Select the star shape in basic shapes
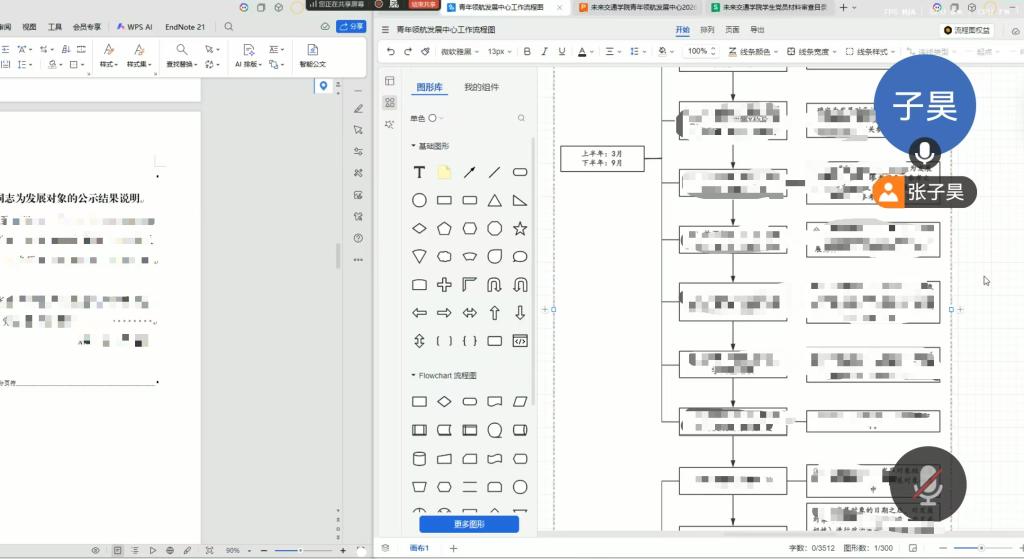The width and height of the screenshot is (1024, 559). [520, 228]
